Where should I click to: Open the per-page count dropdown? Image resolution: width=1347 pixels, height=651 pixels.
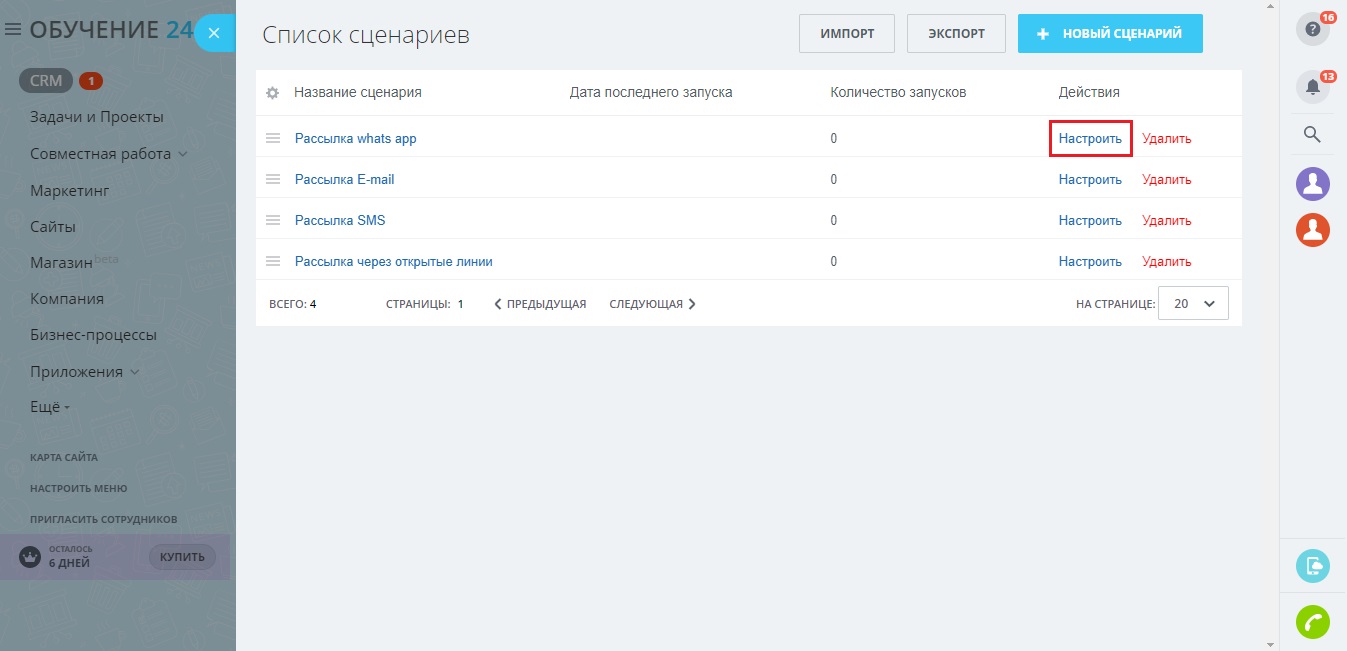pos(1192,303)
